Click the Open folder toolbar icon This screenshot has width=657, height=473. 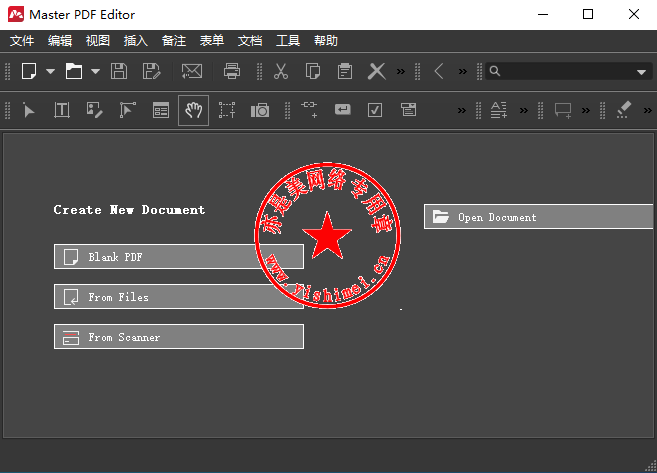pyautogui.click(x=74, y=71)
